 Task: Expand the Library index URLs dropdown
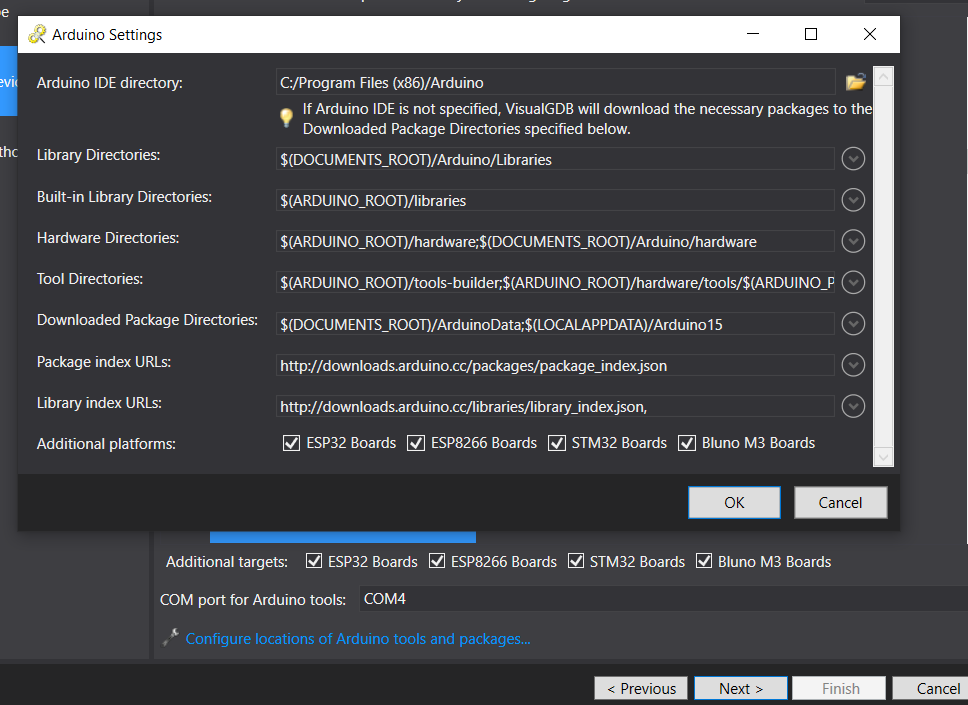click(853, 406)
